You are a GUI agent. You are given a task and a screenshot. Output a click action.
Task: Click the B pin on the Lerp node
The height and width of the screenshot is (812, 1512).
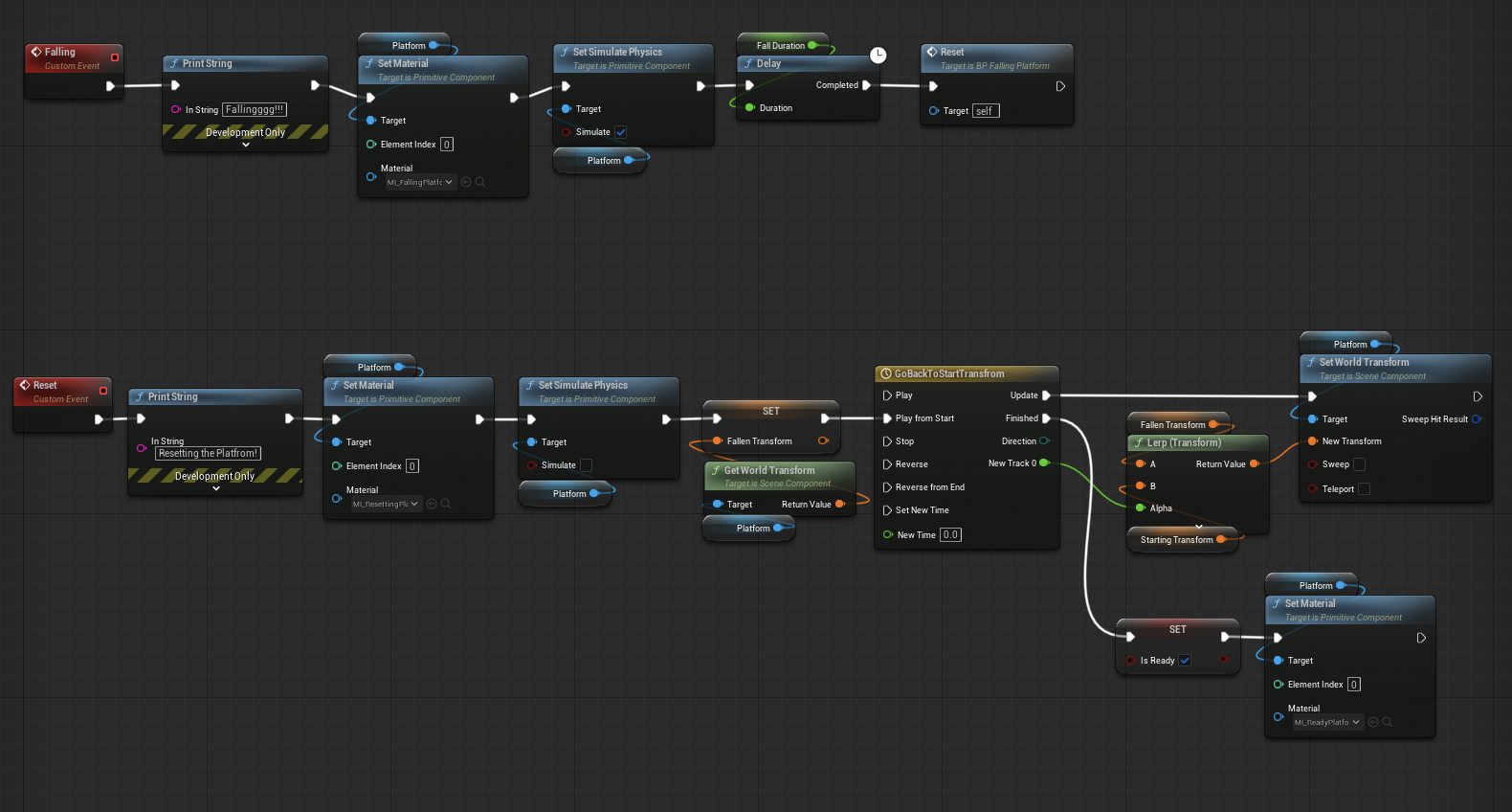(1141, 486)
